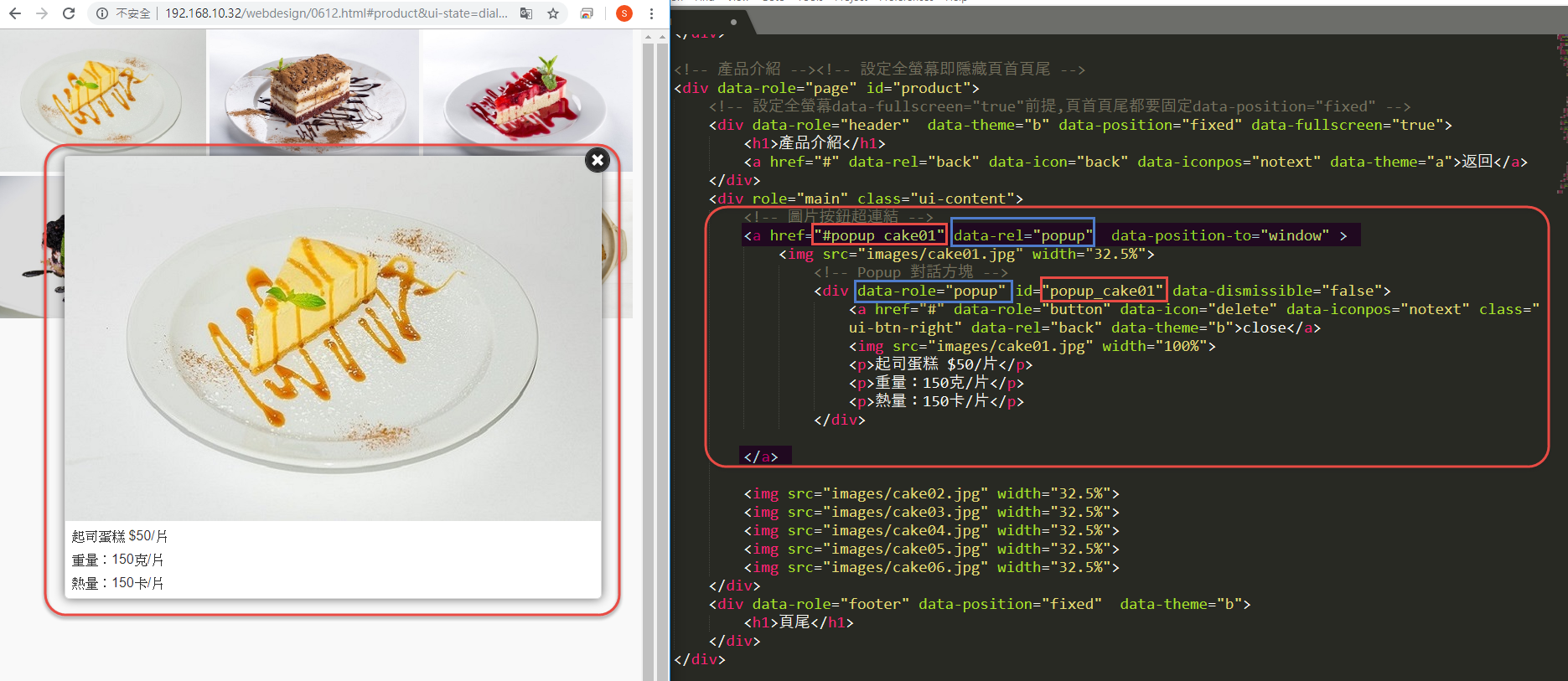The width and height of the screenshot is (1568, 681).
Task: Bookmark the page with the star icon
Action: pyautogui.click(x=553, y=13)
